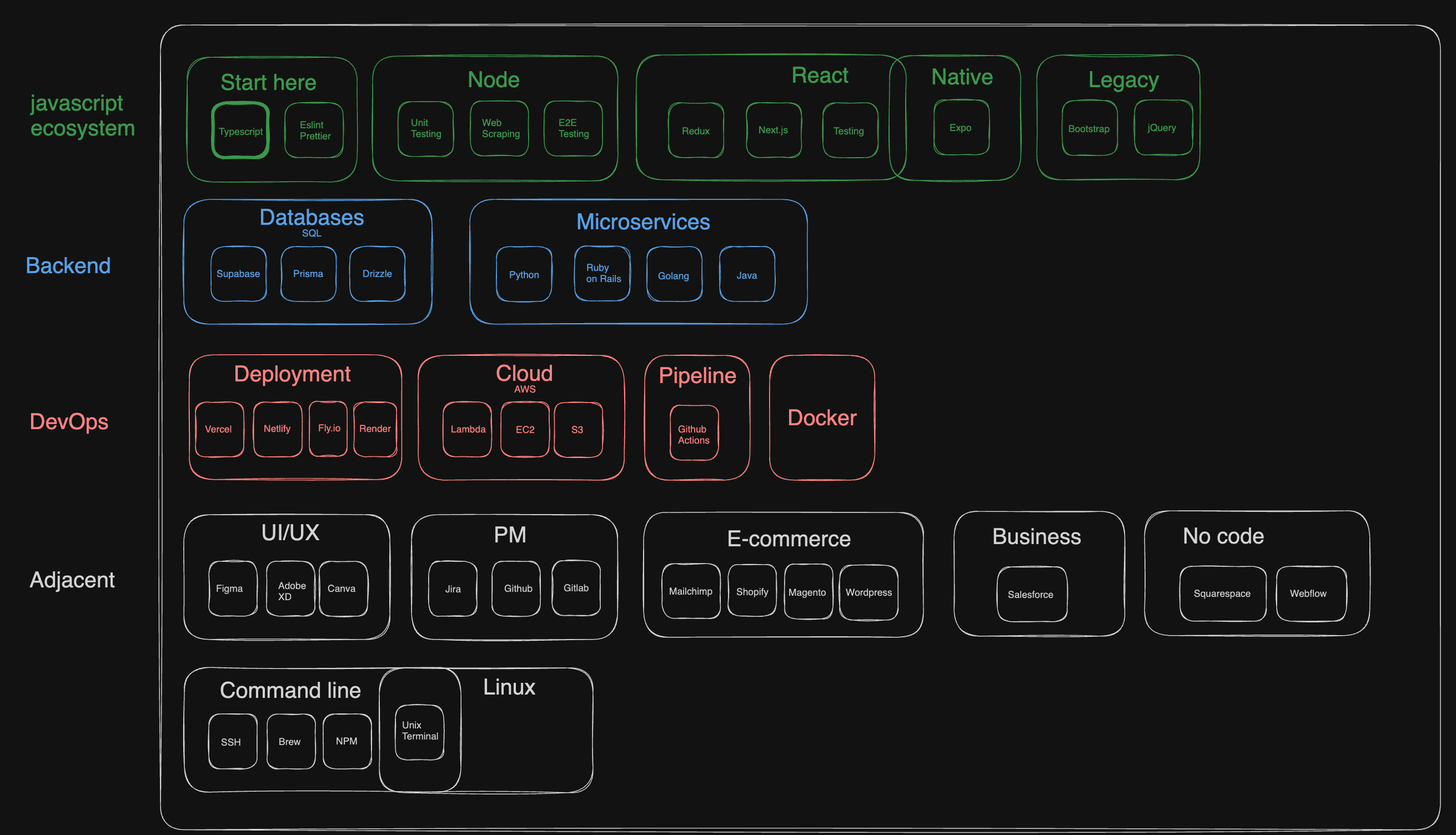Click the 'javascript ecosystem' row label
Image resolution: width=1456 pixels, height=835 pixels.
(82, 116)
